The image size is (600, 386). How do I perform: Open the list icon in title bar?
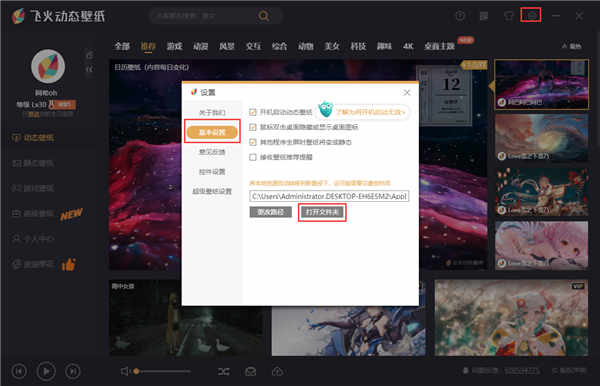(x=484, y=16)
